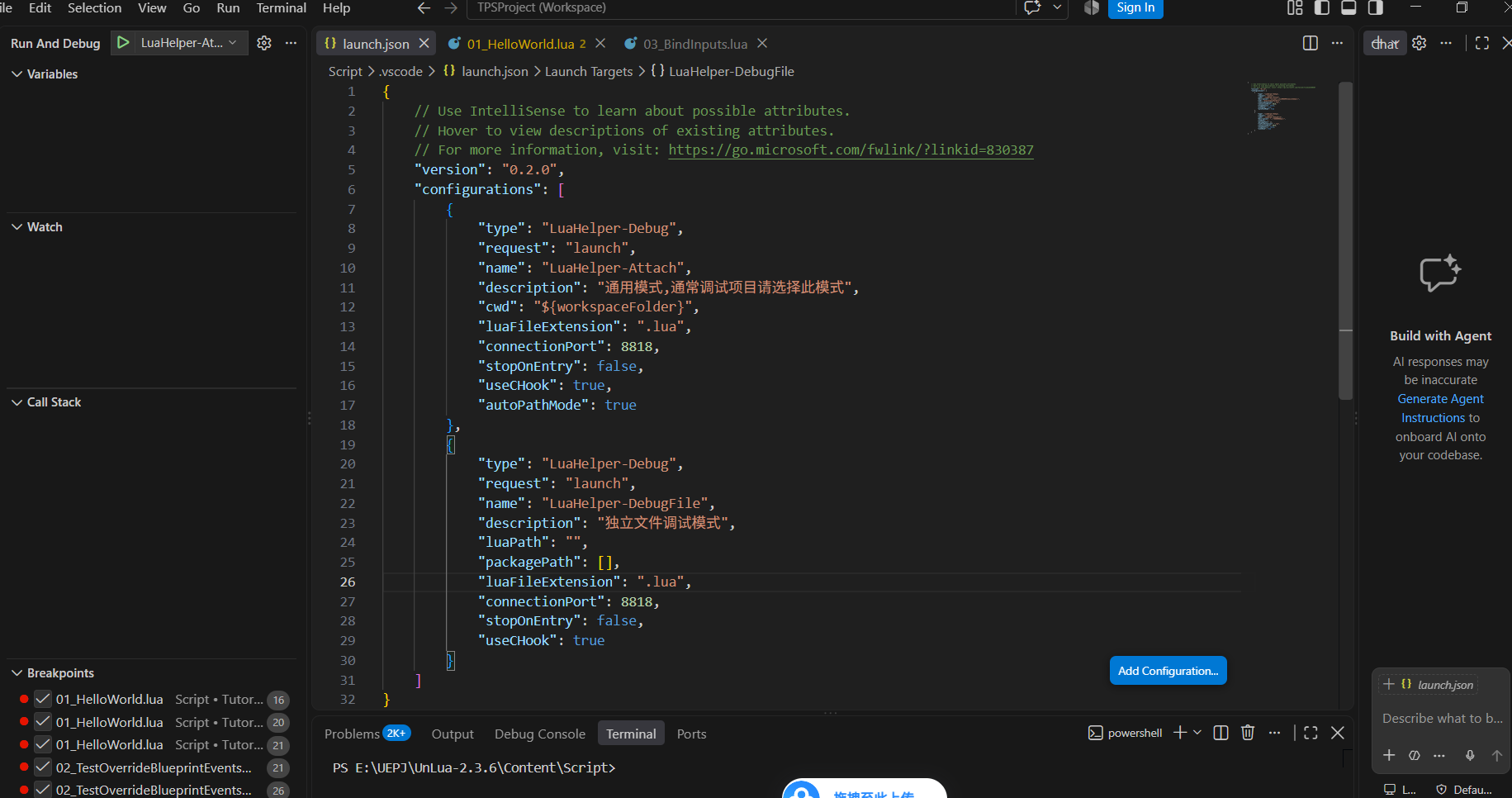
Task: Toggle secondary side bar visibility icon
Action: [x=1375, y=8]
